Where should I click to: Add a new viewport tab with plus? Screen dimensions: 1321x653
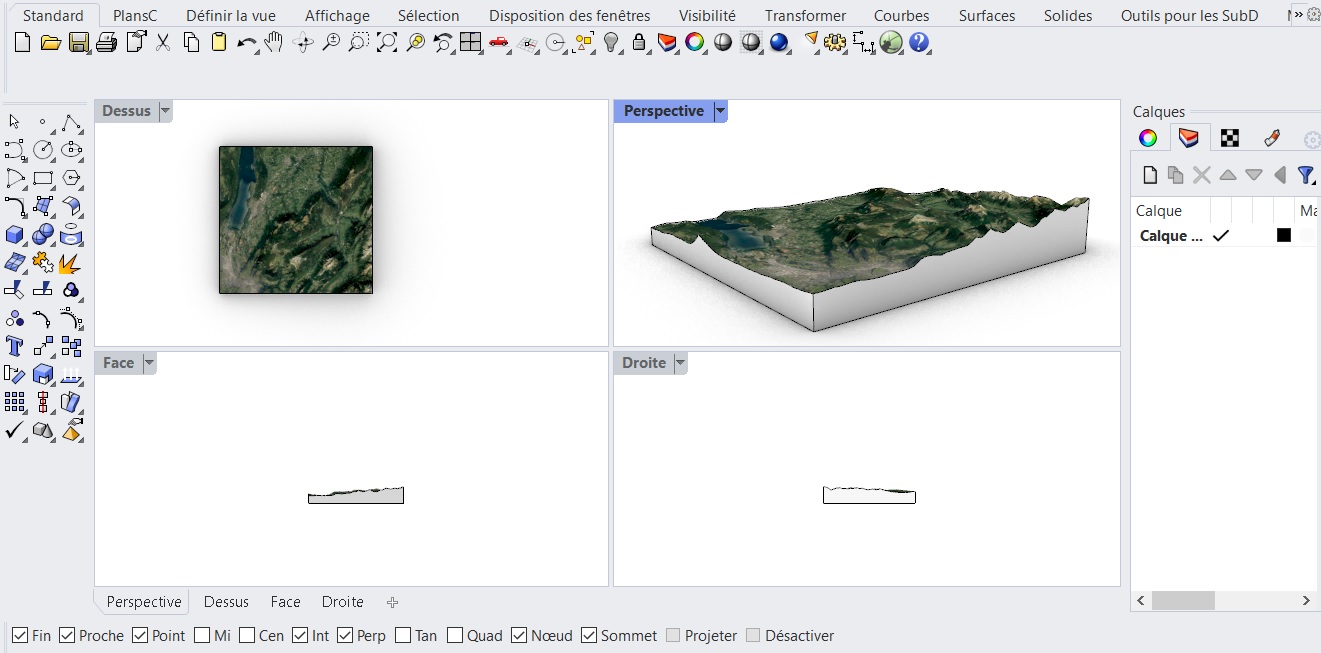tap(392, 602)
